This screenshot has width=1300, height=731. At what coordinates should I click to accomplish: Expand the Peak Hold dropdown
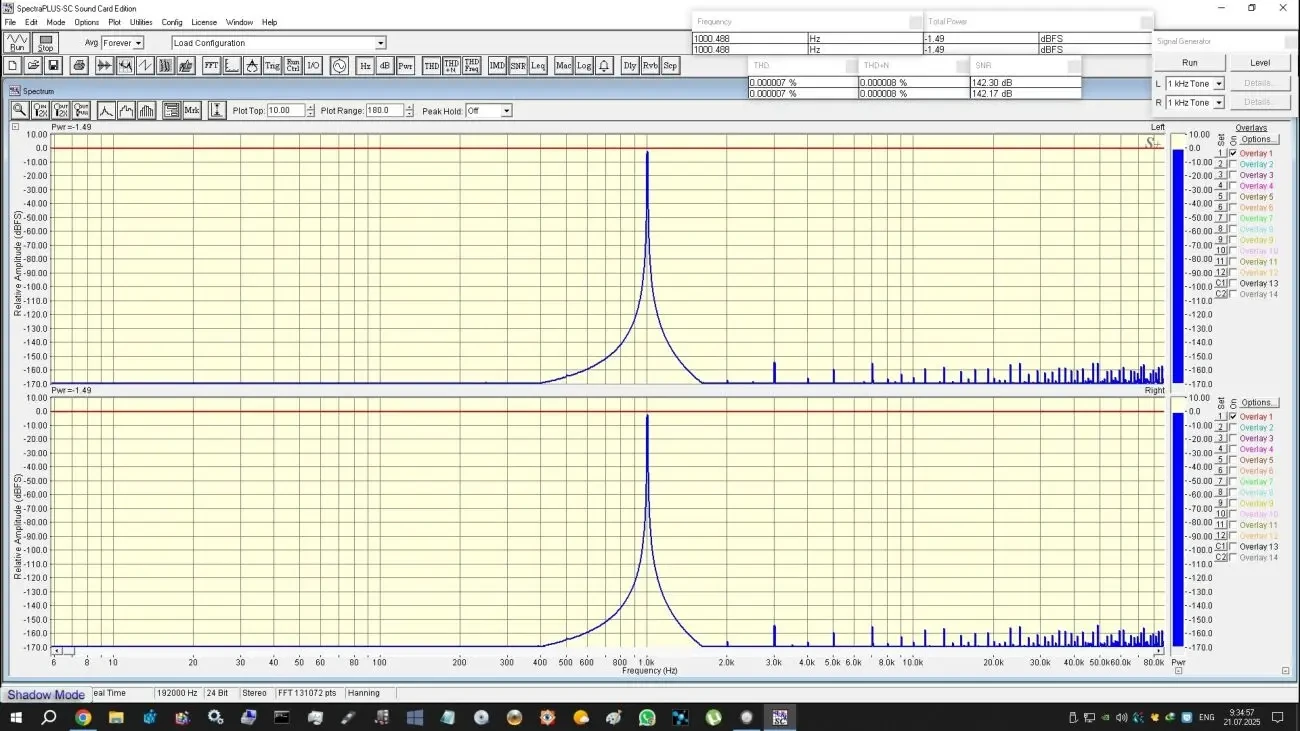[506, 111]
